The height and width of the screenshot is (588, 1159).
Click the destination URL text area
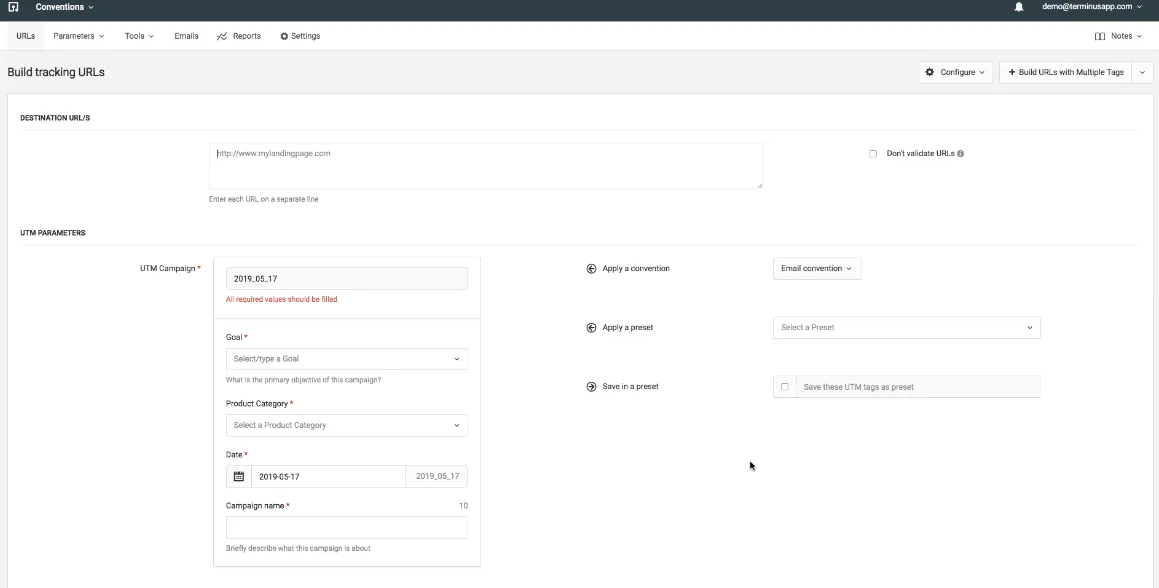click(x=485, y=165)
